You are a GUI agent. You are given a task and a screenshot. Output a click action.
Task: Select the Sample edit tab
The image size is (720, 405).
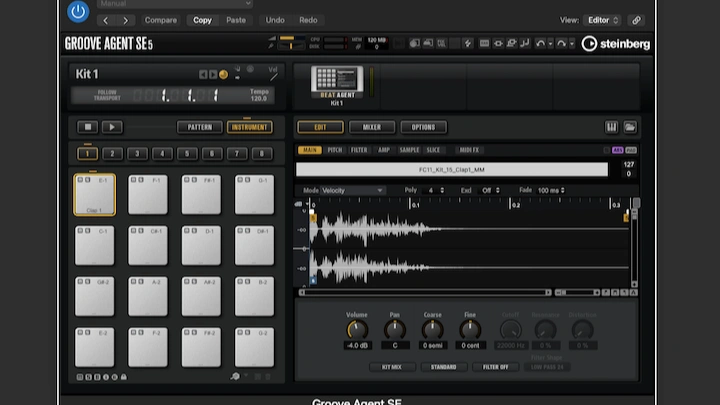click(409, 150)
